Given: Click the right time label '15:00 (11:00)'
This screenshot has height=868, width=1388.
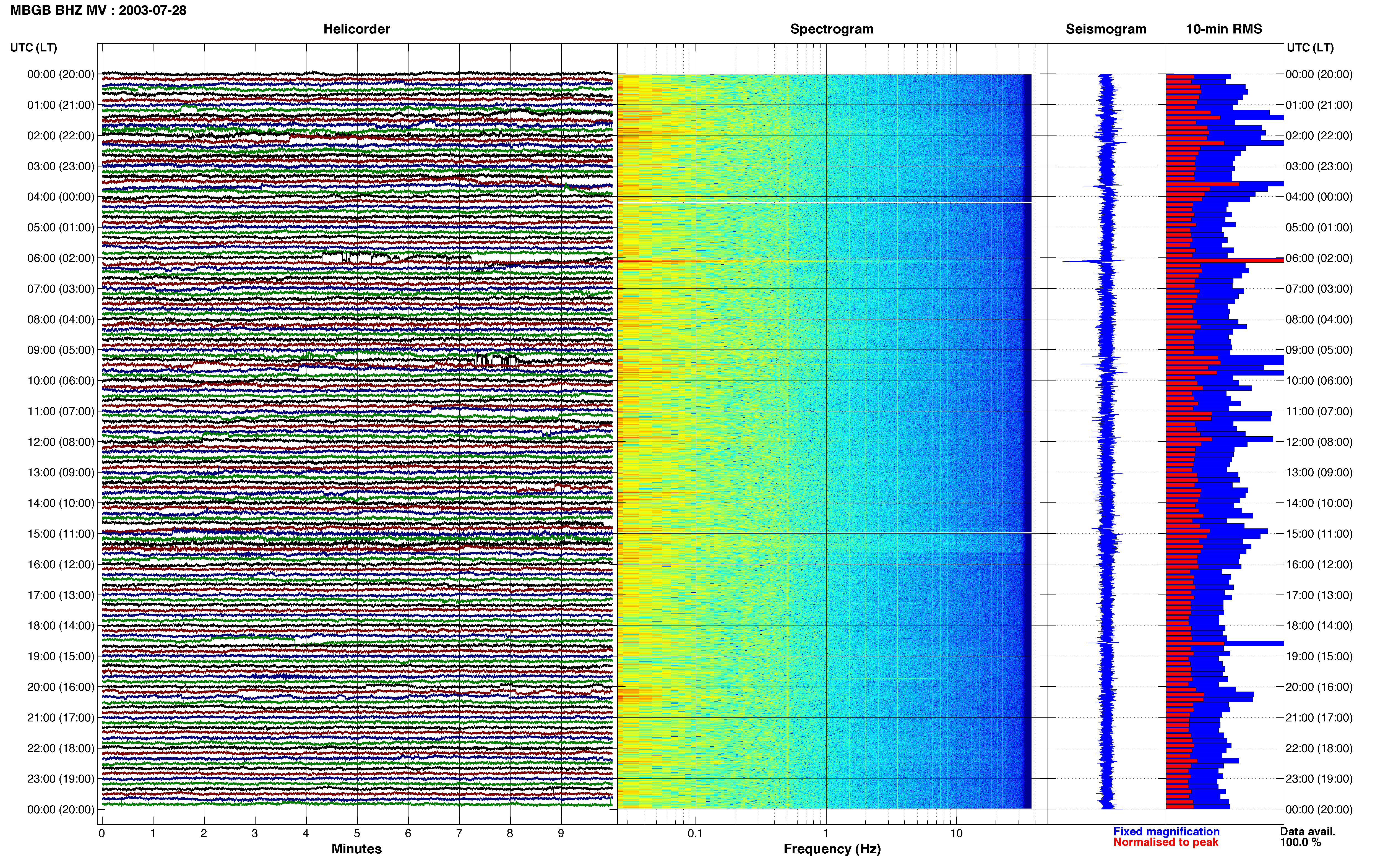Looking at the screenshot, I should pyautogui.click(x=1319, y=534).
